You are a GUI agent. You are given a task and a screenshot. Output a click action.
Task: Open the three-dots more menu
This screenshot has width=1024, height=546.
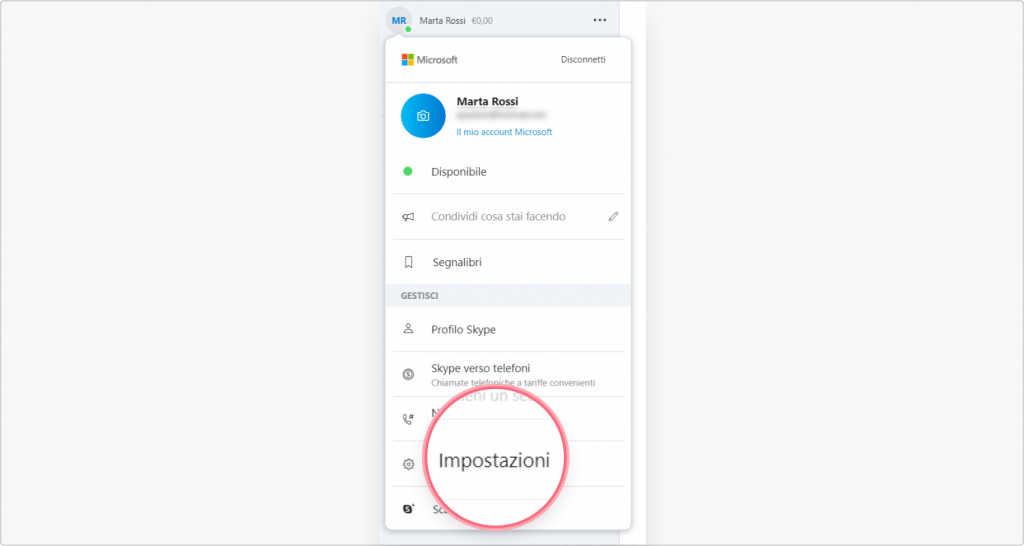click(x=600, y=20)
